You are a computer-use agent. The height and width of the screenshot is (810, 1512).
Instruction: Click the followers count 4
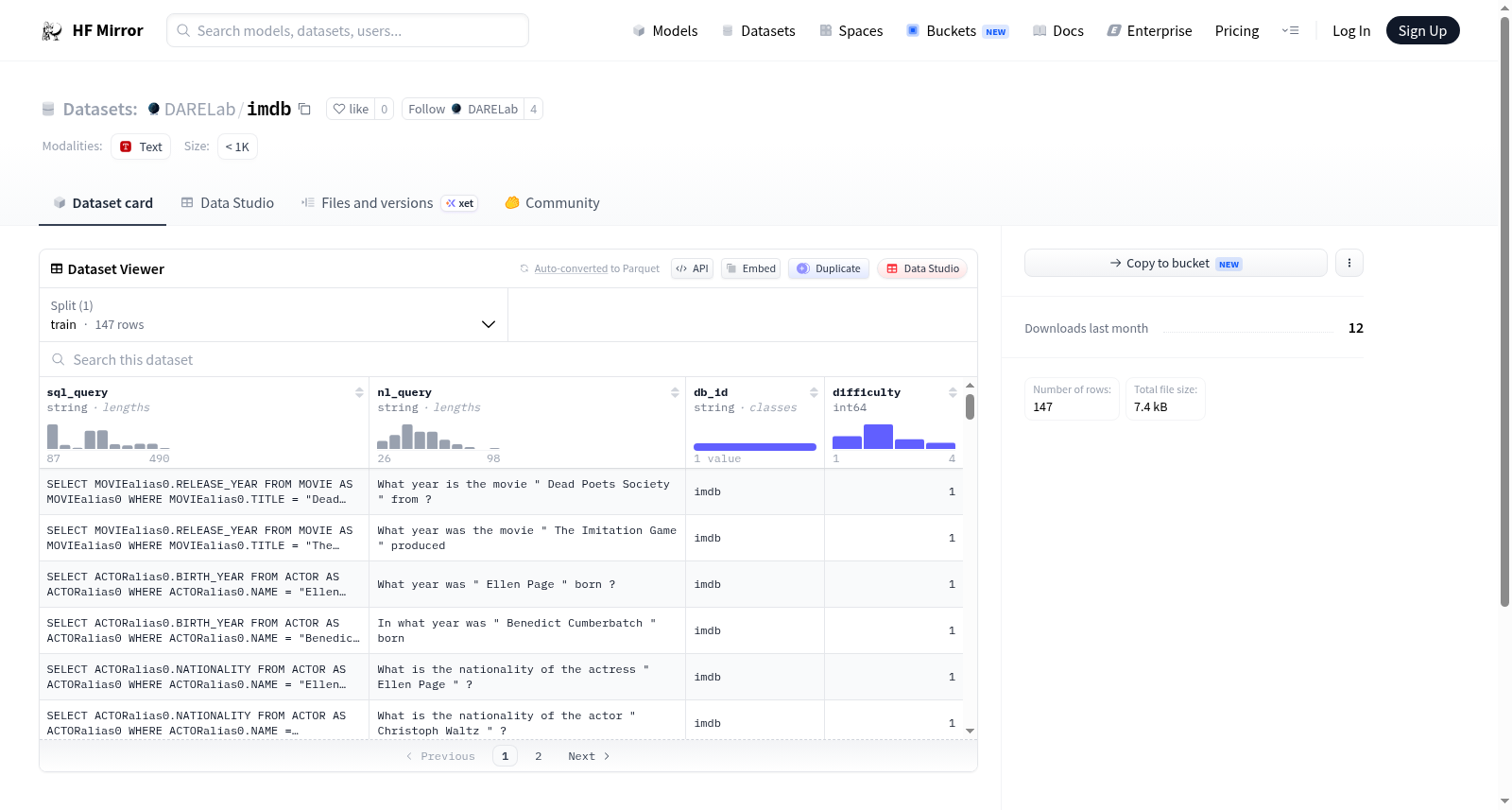coord(534,110)
